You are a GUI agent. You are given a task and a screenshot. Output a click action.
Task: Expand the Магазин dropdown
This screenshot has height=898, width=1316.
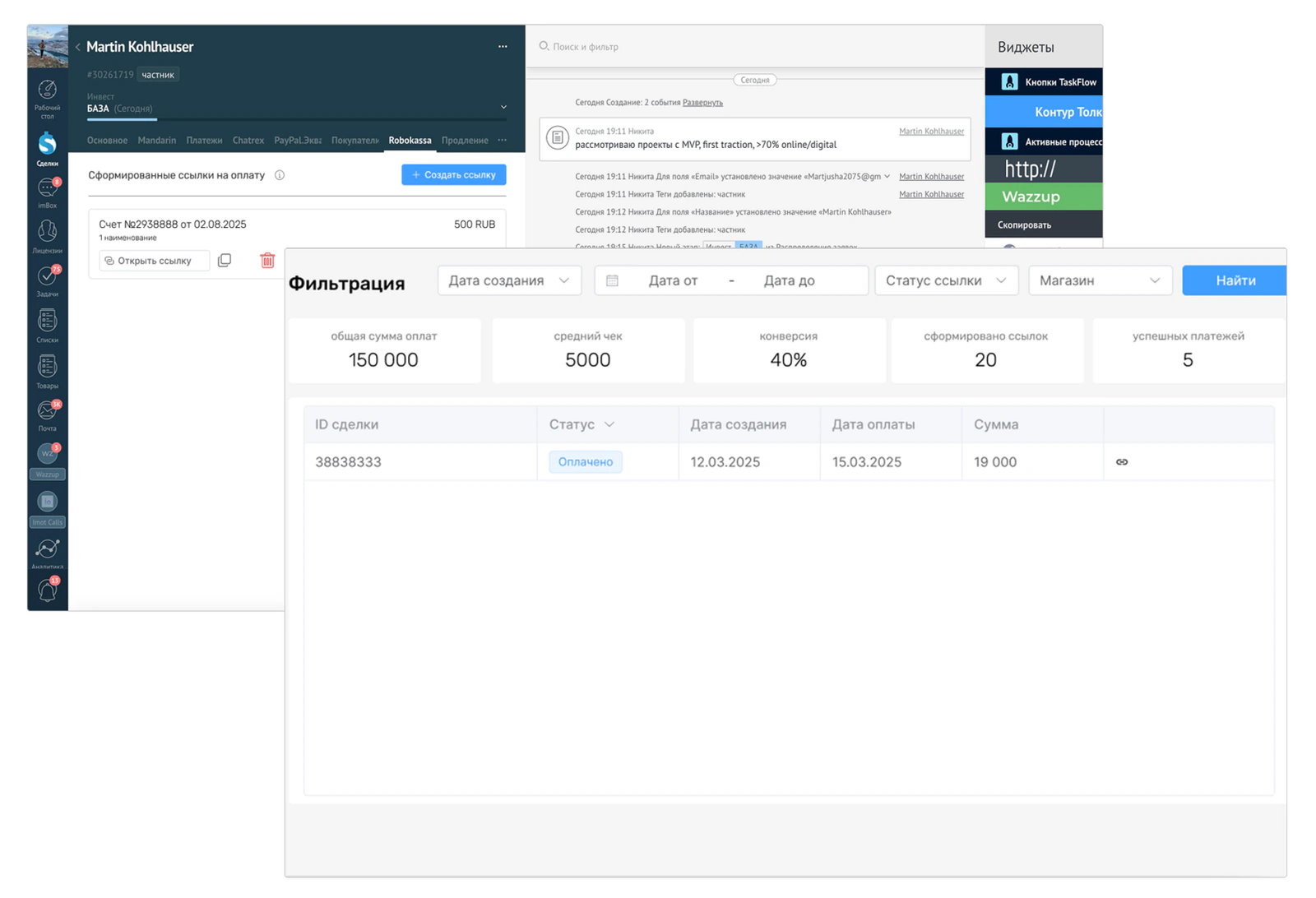pyautogui.click(x=1100, y=280)
